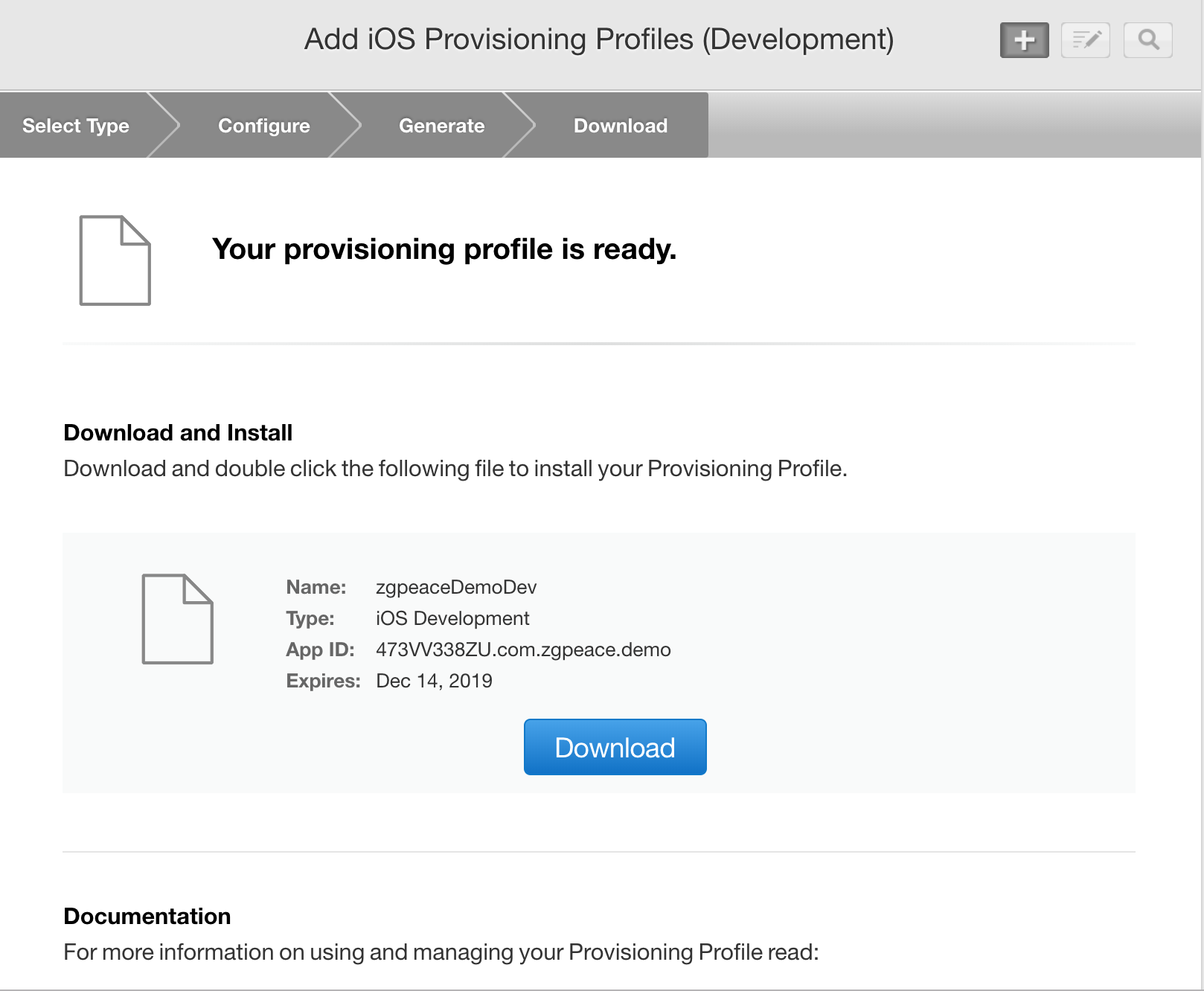This screenshot has width=1204, height=991.
Task: Click the profile name zgpeaceDemoDev
Action: pos(456,587)
